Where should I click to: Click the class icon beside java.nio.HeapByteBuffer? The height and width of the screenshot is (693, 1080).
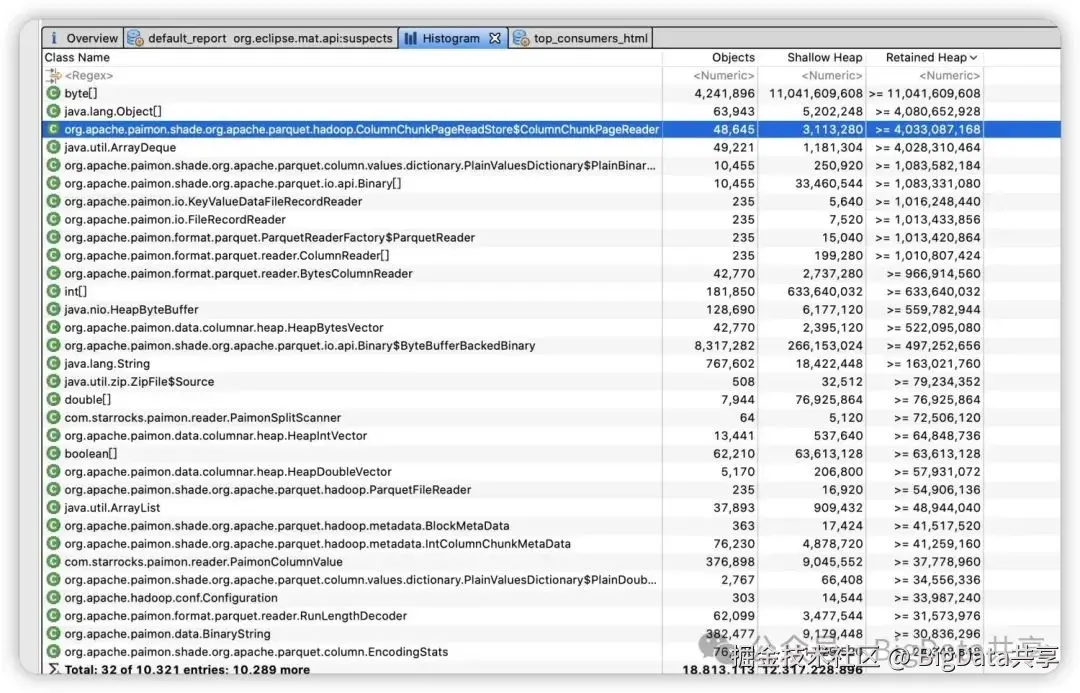point(53,309)
